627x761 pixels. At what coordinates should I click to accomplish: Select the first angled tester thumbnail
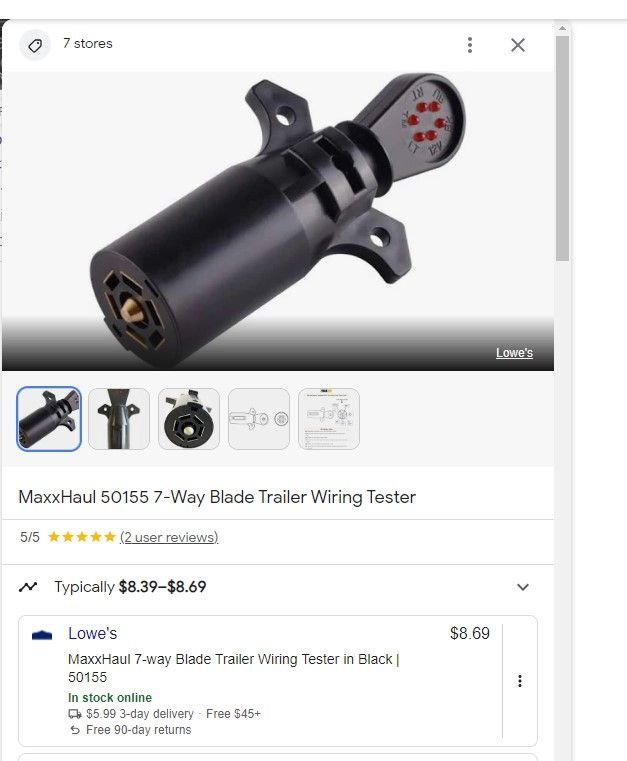[x=49, y=419]
